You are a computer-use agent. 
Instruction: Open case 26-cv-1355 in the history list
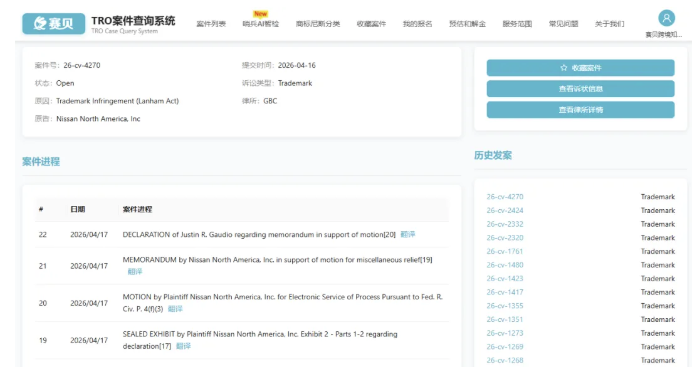point(505,306)
